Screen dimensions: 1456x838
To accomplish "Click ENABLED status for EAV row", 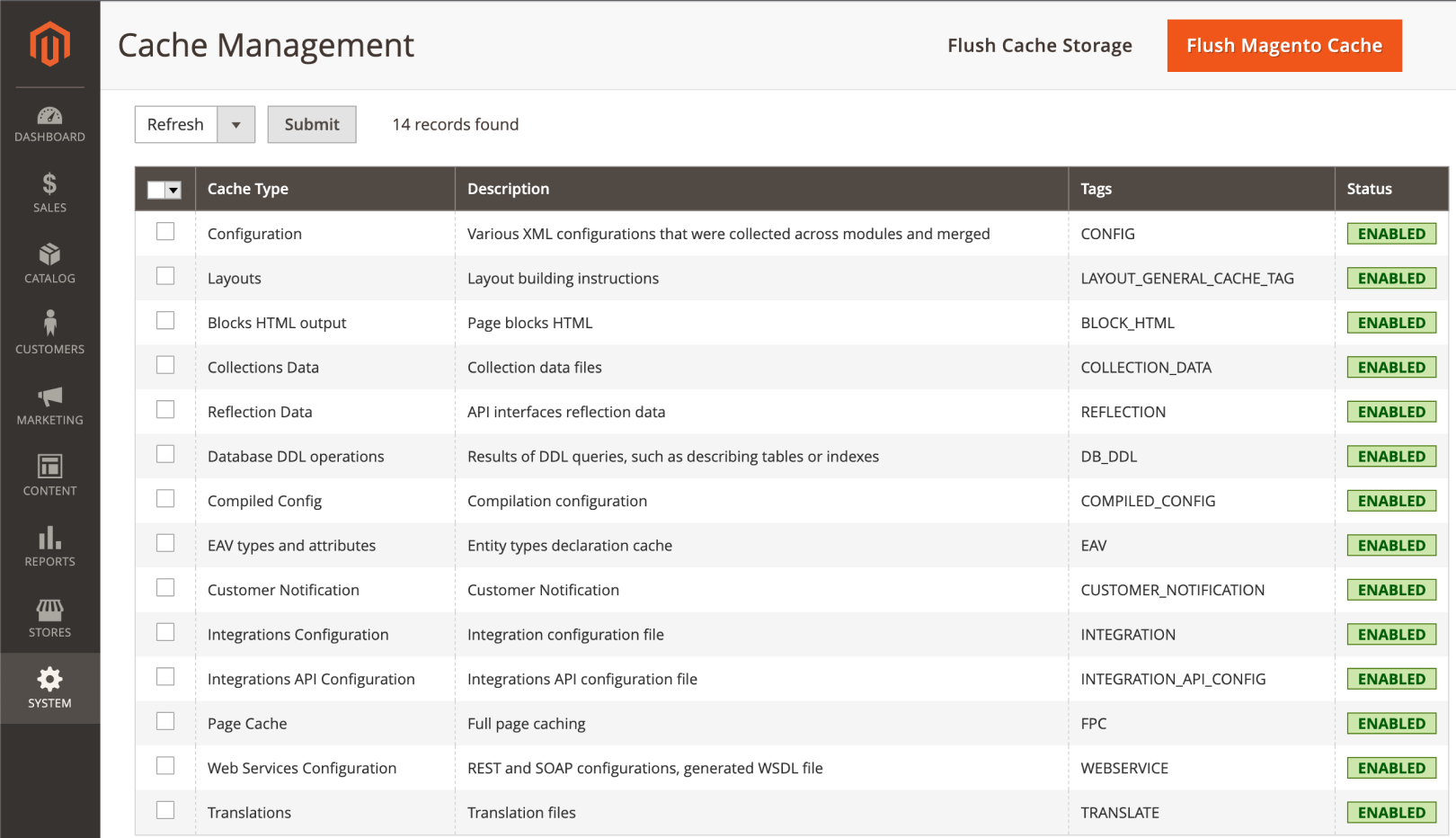I will [x=1391, y=546].
